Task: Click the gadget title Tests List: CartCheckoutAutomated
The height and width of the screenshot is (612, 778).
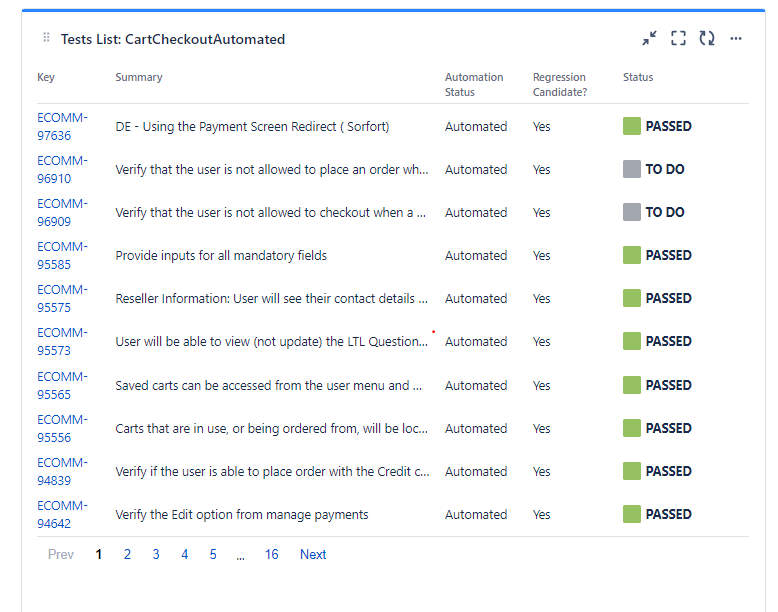Action: pos(173,39)
